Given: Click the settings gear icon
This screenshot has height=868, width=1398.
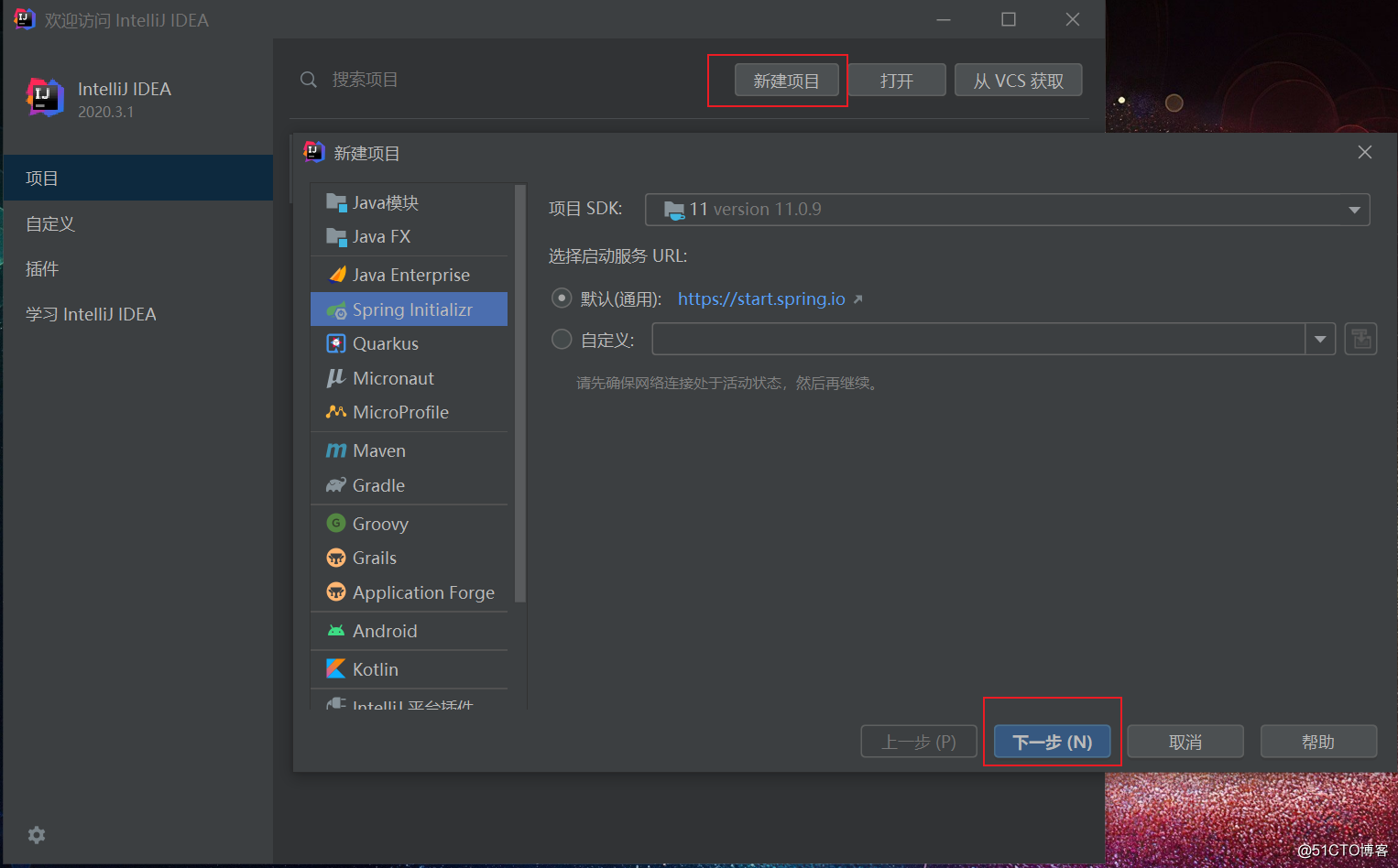Looking at the screenshot, I should (36, 834).
